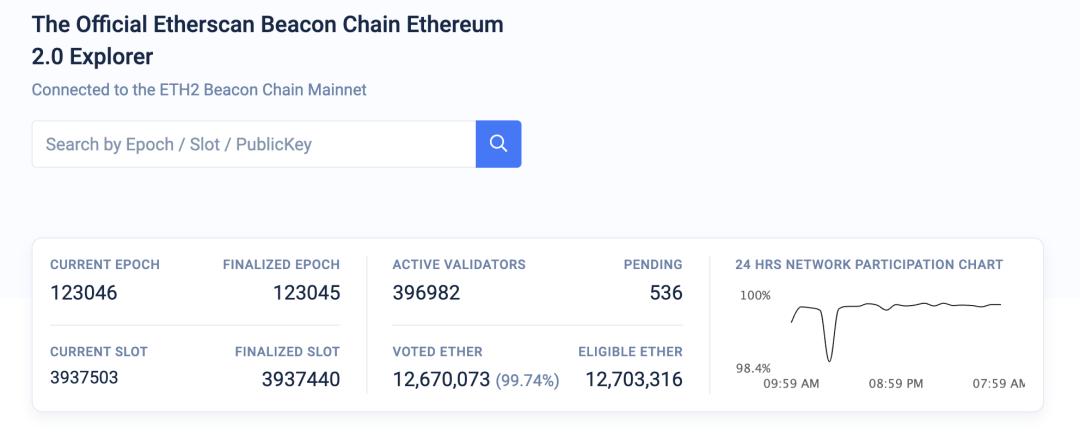Click finalized slot value 3937440

tap(300, 379)
